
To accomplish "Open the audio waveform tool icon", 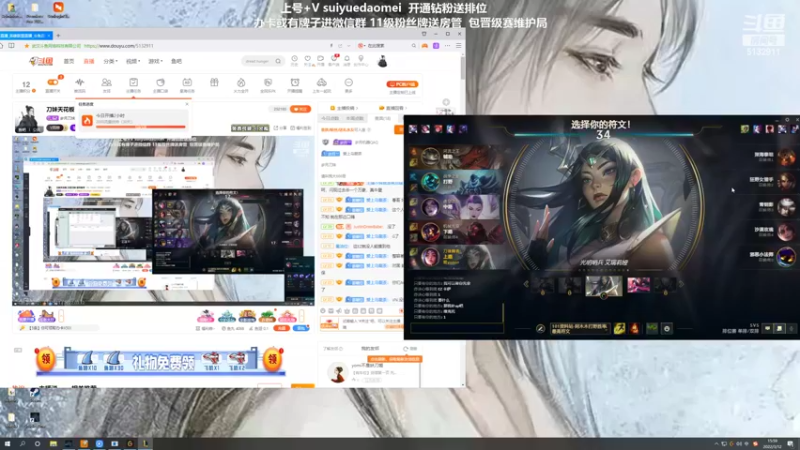I will click(80, 82).
